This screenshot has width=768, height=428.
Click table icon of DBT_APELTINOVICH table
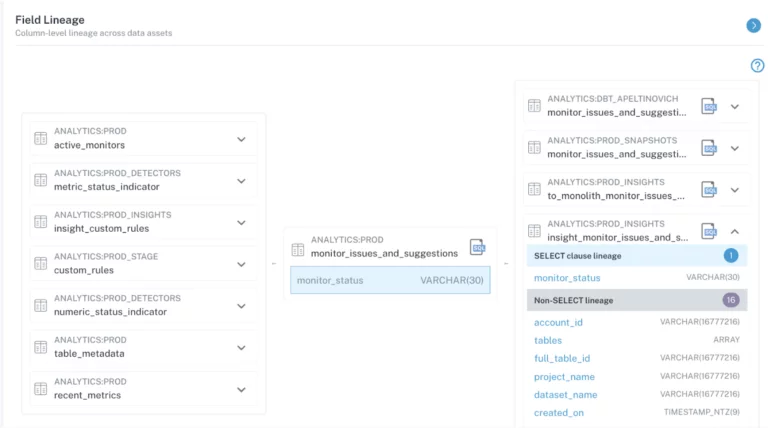(x=534, y=105)
